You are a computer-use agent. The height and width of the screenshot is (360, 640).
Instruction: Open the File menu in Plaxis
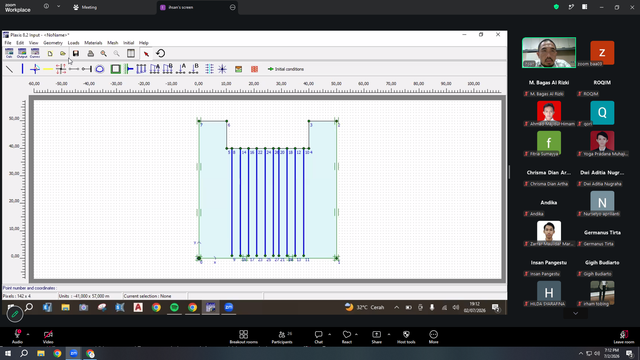(x=8, y=43)
